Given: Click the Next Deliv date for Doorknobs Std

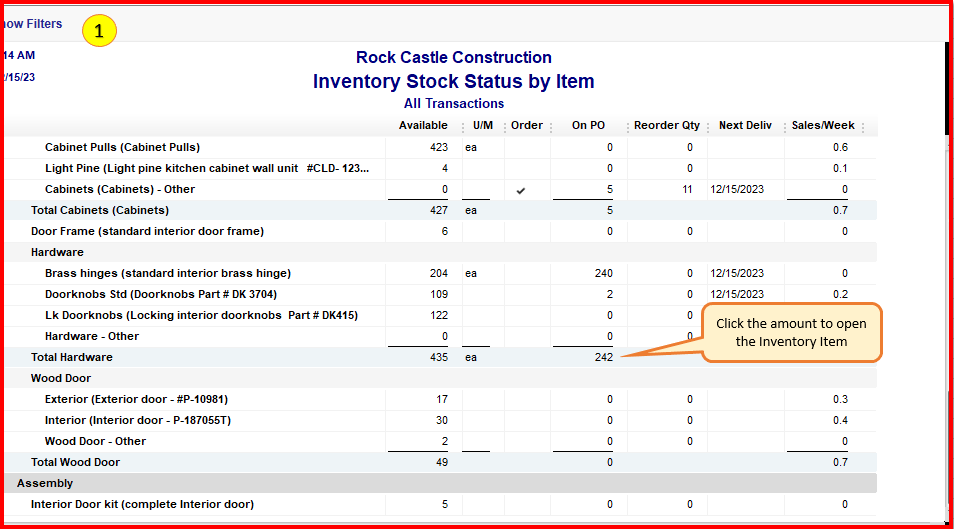Looking at the screenshot, I should pos(737,294).
